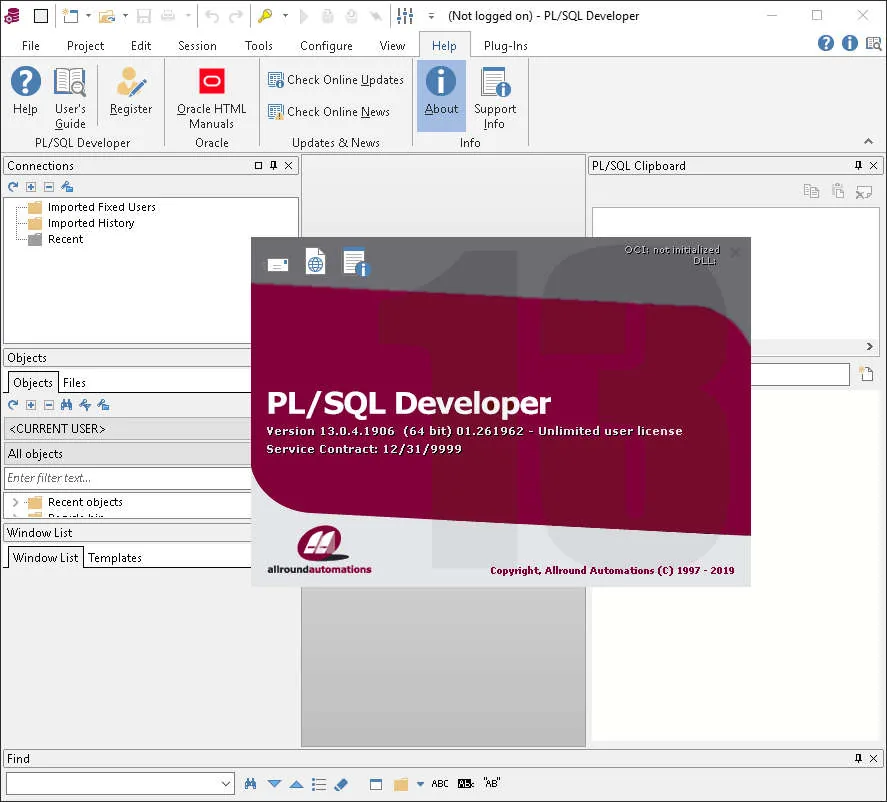Switch to the Templates tab

115,558
